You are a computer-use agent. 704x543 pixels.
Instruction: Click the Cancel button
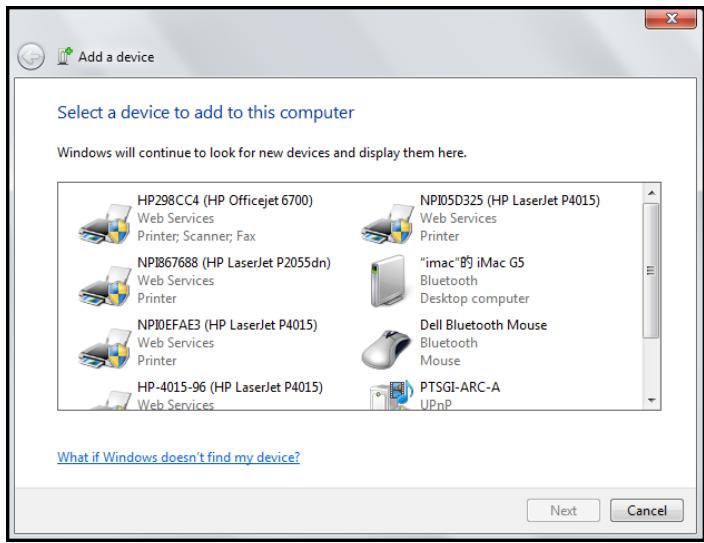(647, 511)
